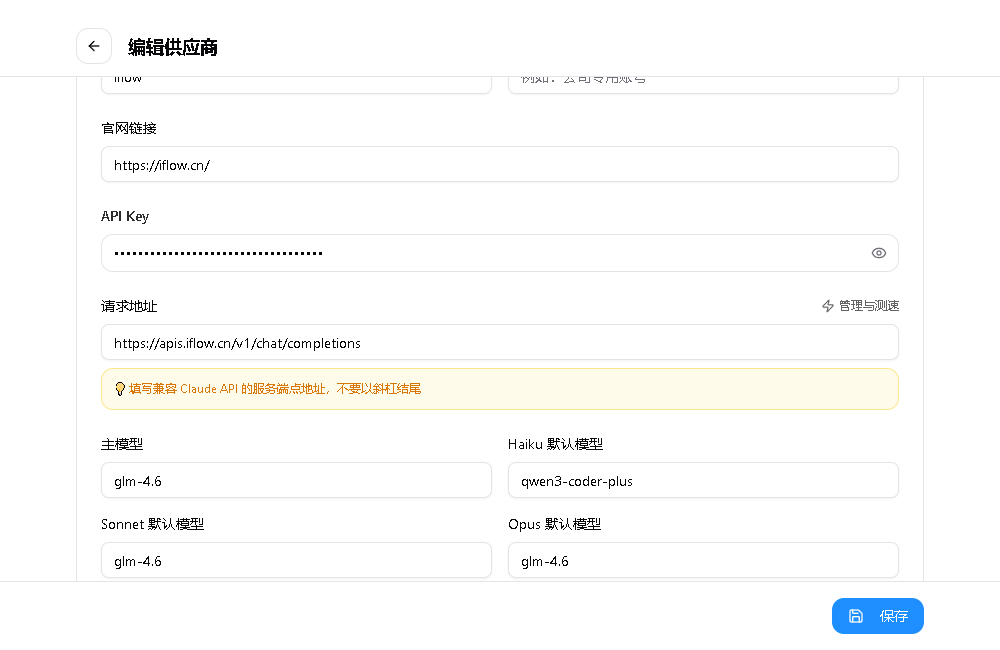Click the yellow Claude API hint text

pyautogui.click(x=275, y=388)
